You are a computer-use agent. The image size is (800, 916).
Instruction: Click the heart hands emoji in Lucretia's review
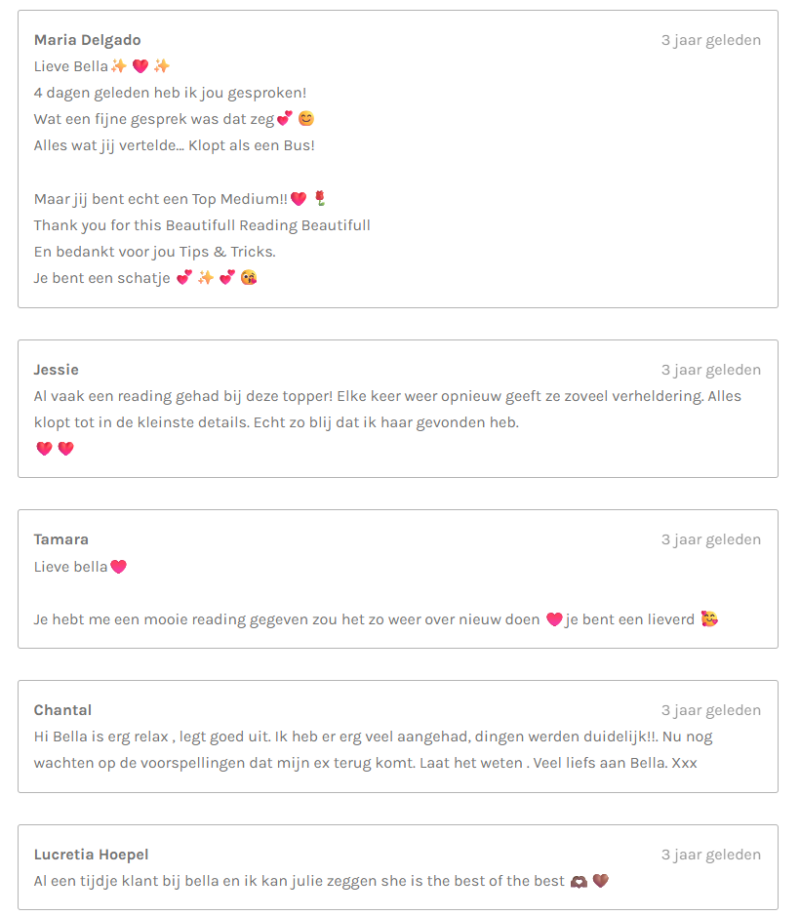[579, 881]
